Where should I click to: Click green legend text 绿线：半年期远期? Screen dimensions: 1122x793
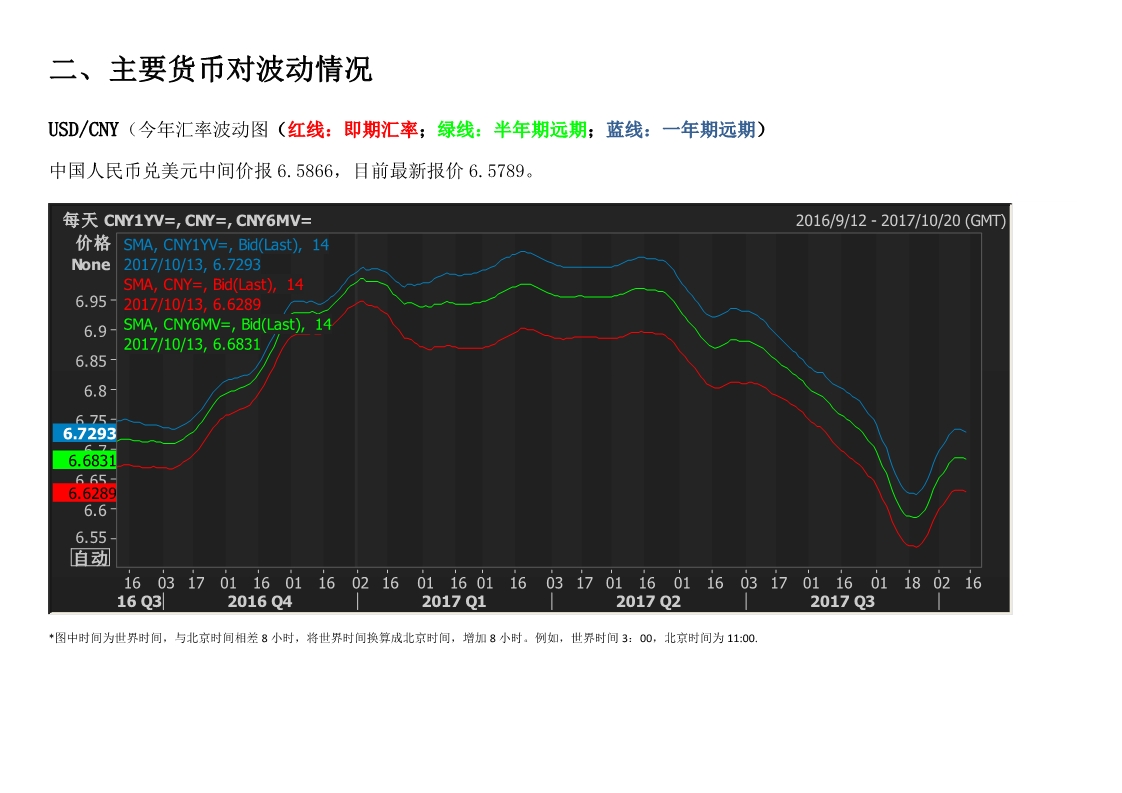pyautogui.click(x=512, y=130)
